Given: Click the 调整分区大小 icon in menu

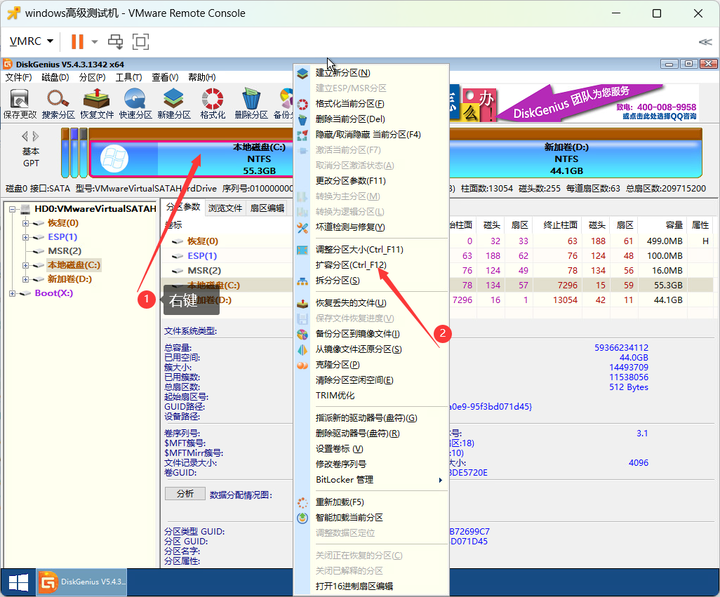Looking at the screenshot, I should [x=302, y=250].
